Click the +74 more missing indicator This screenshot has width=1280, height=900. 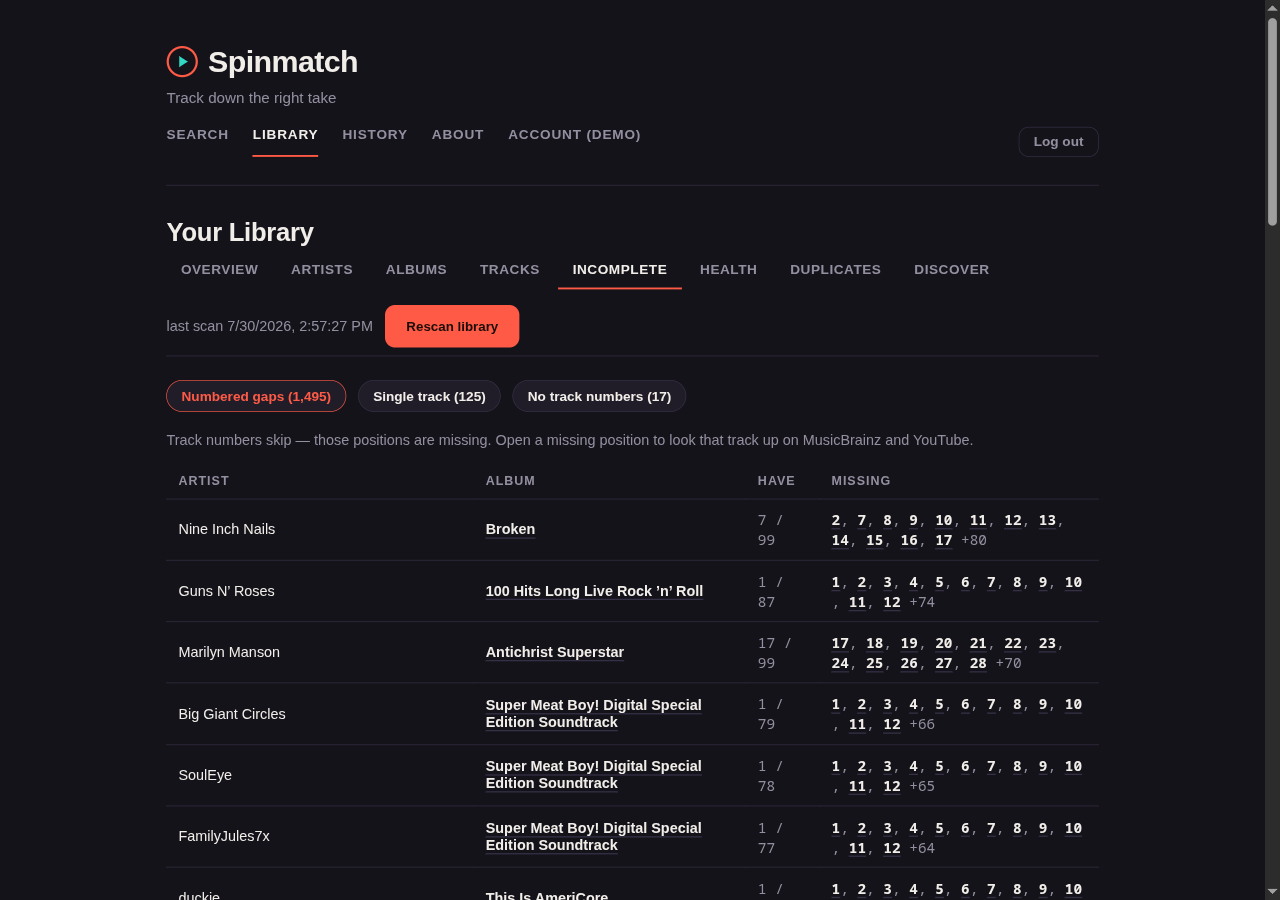922,602
